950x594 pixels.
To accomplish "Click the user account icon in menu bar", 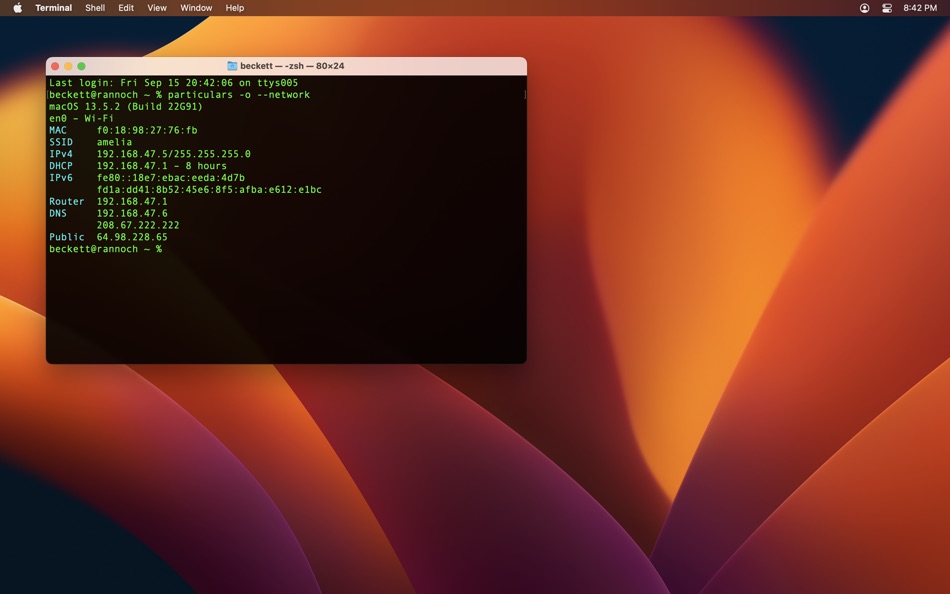I will pyautogui.click(x=865, y=8).
